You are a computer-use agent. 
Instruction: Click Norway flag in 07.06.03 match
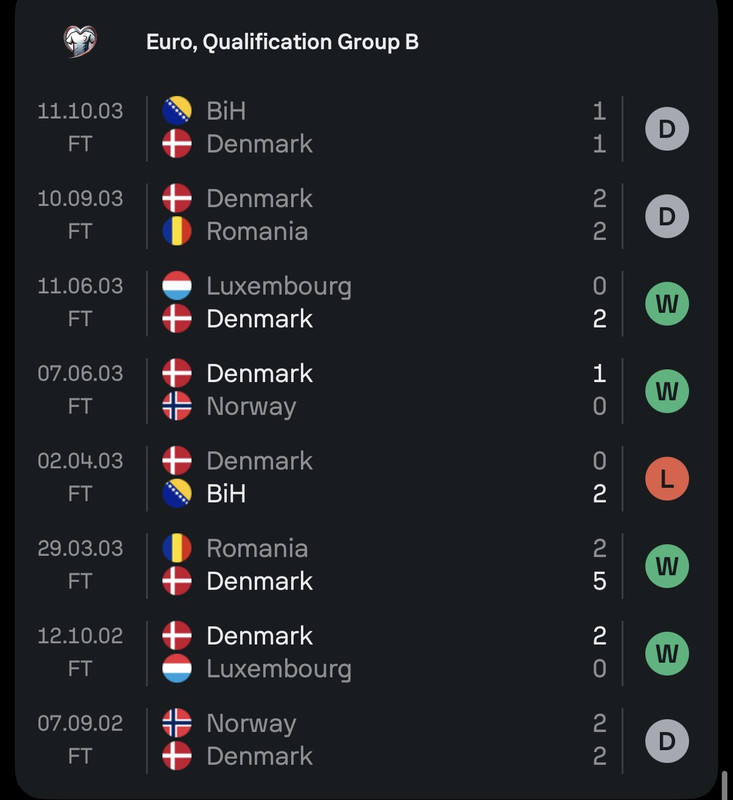(x=177, y=407)
